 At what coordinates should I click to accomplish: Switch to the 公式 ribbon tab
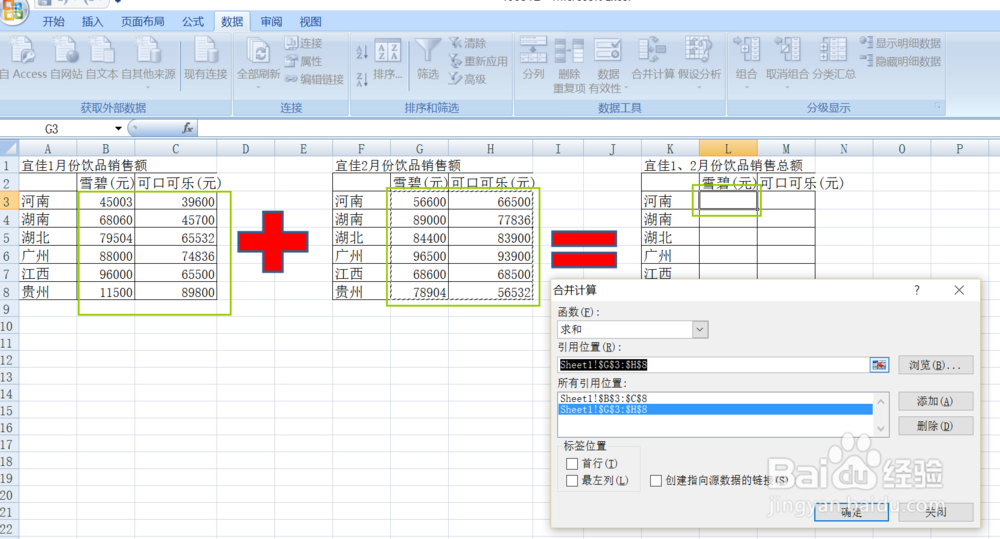(x=193, y=21)
